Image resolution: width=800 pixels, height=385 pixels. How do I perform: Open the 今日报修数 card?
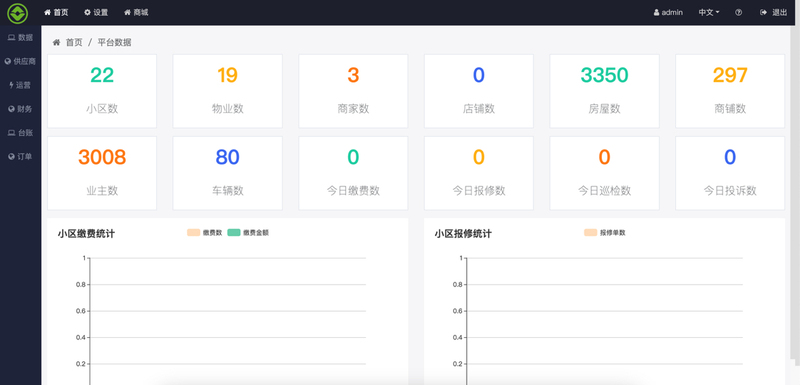(x=479, y=173)
